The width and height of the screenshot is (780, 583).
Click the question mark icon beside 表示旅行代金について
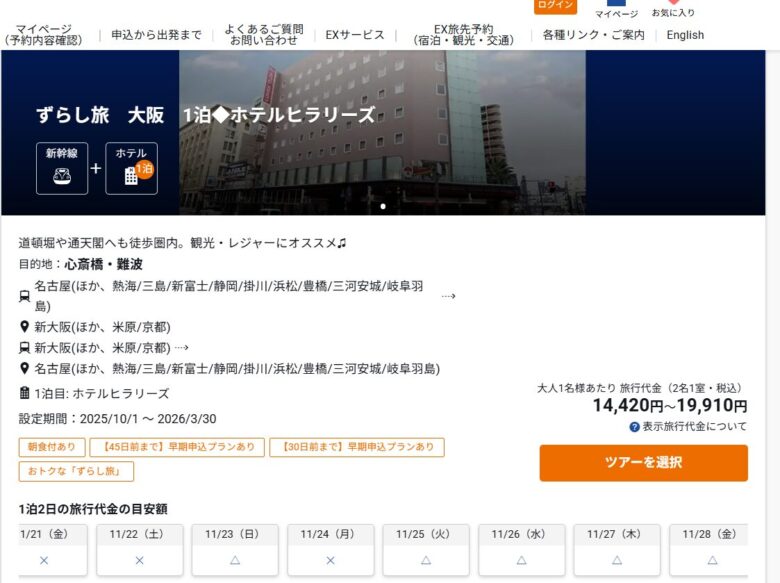pos(634,427)
